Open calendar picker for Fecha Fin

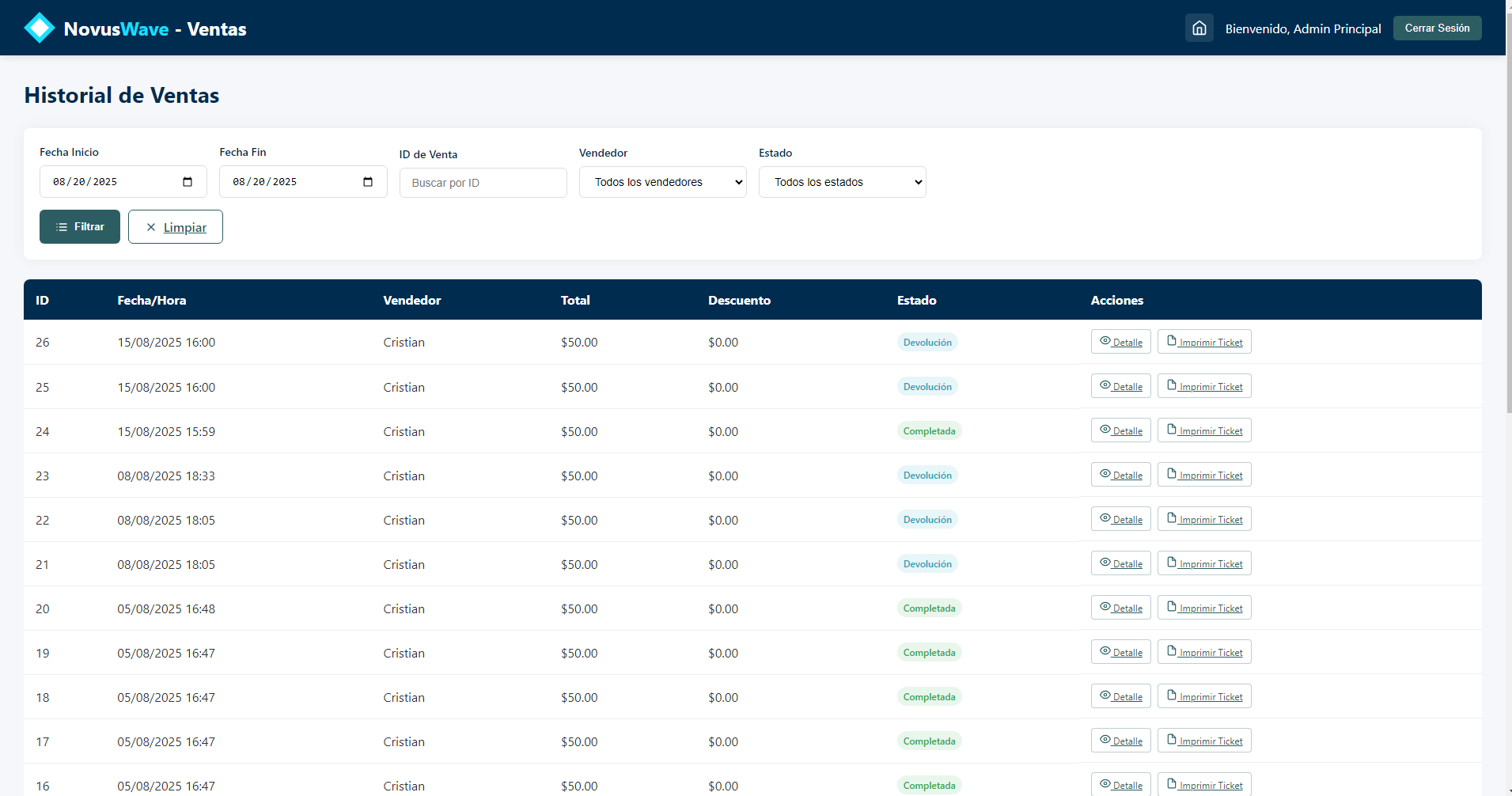click(368, 182)
